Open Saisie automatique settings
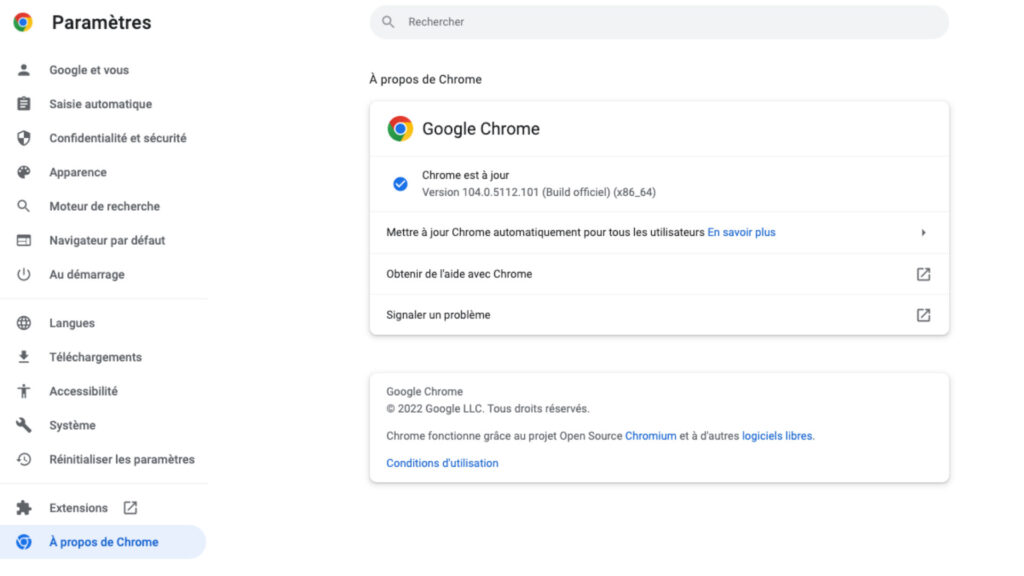 [x=103, y=104]
